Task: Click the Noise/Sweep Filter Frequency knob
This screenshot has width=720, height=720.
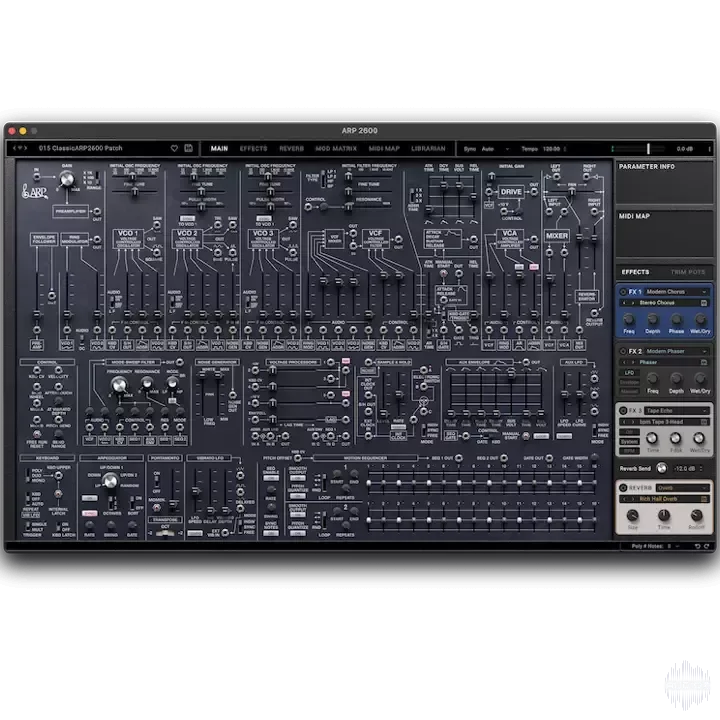Action: tap(119, 384)
